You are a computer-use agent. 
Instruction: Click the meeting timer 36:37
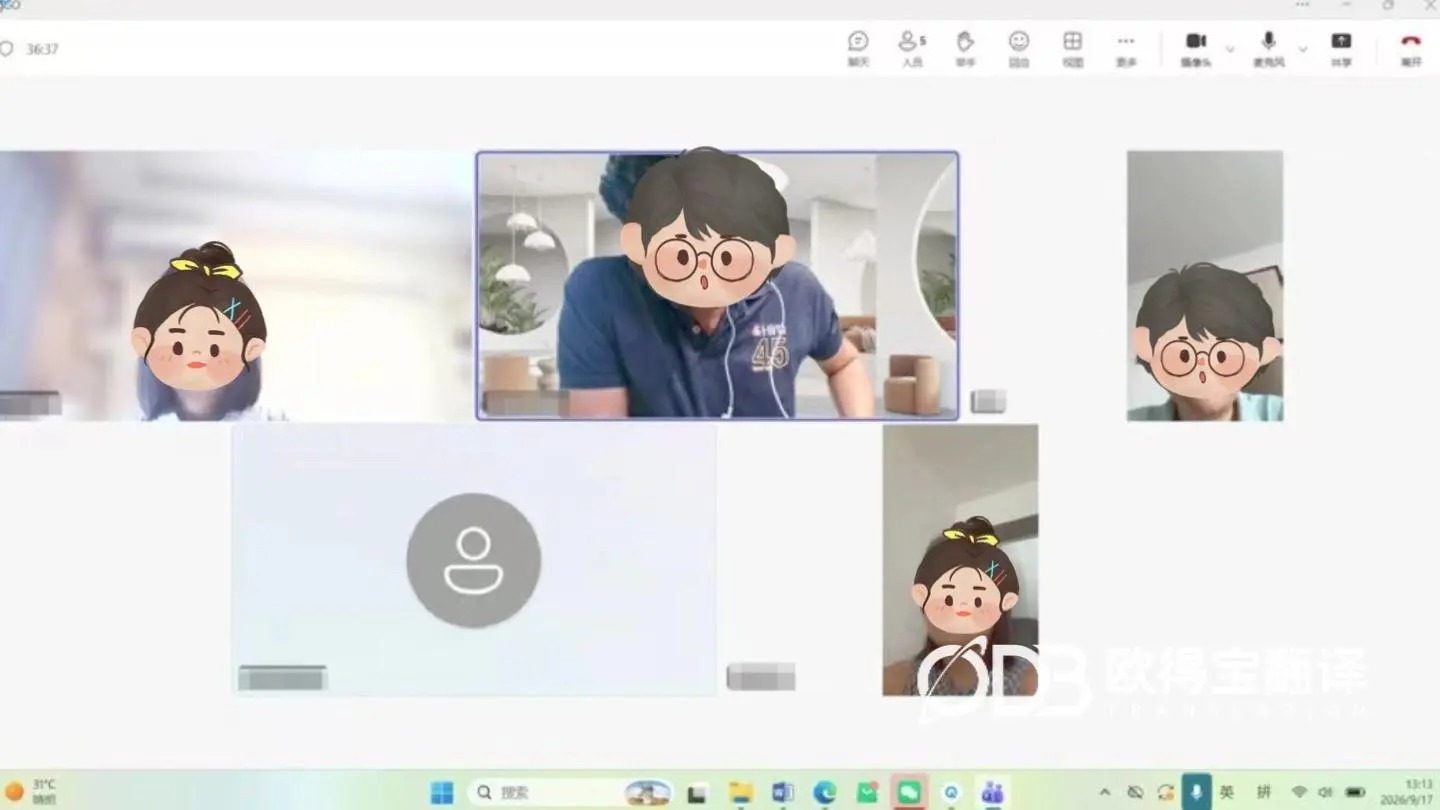[42, 49]
